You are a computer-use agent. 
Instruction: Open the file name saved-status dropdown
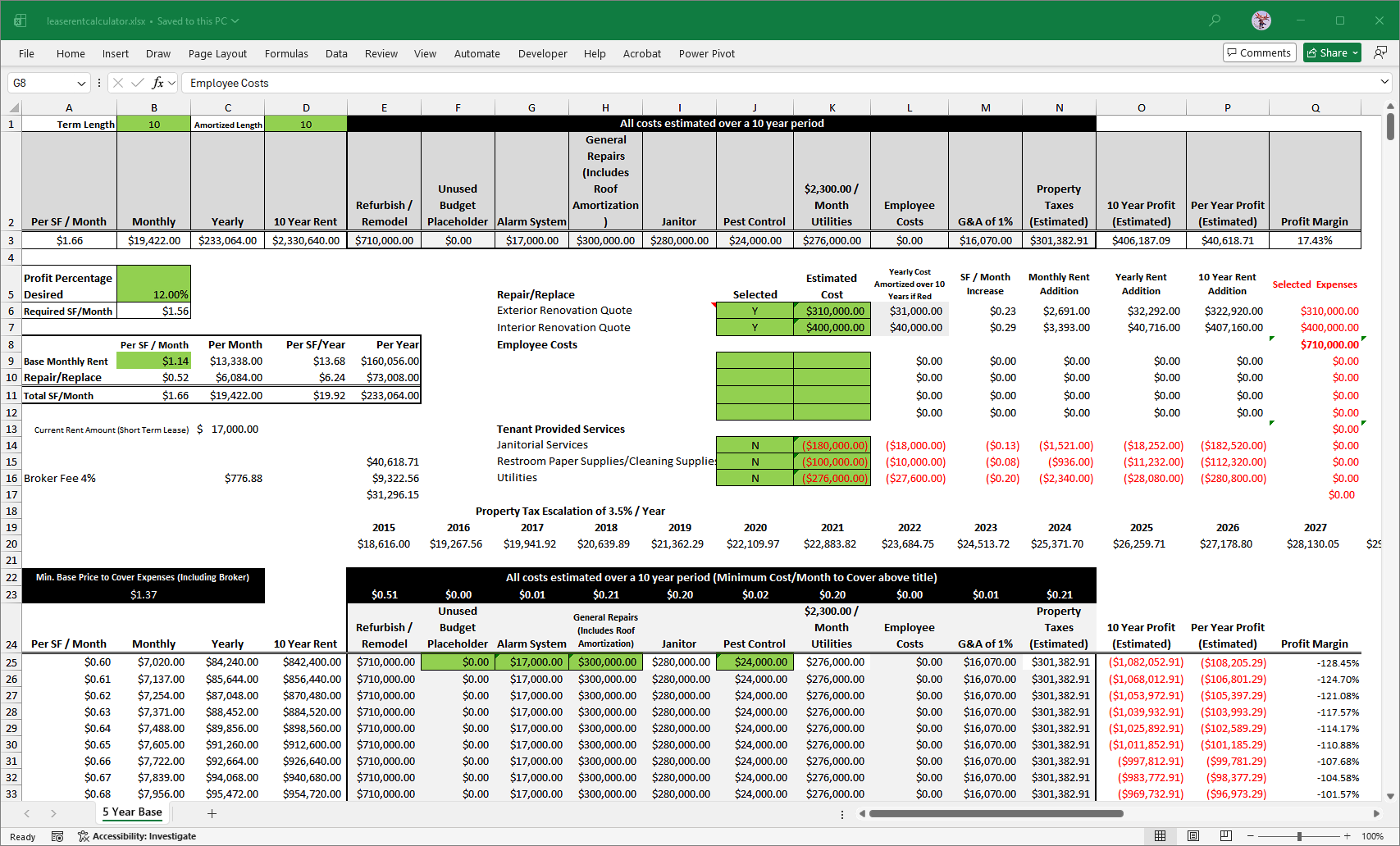235,20
